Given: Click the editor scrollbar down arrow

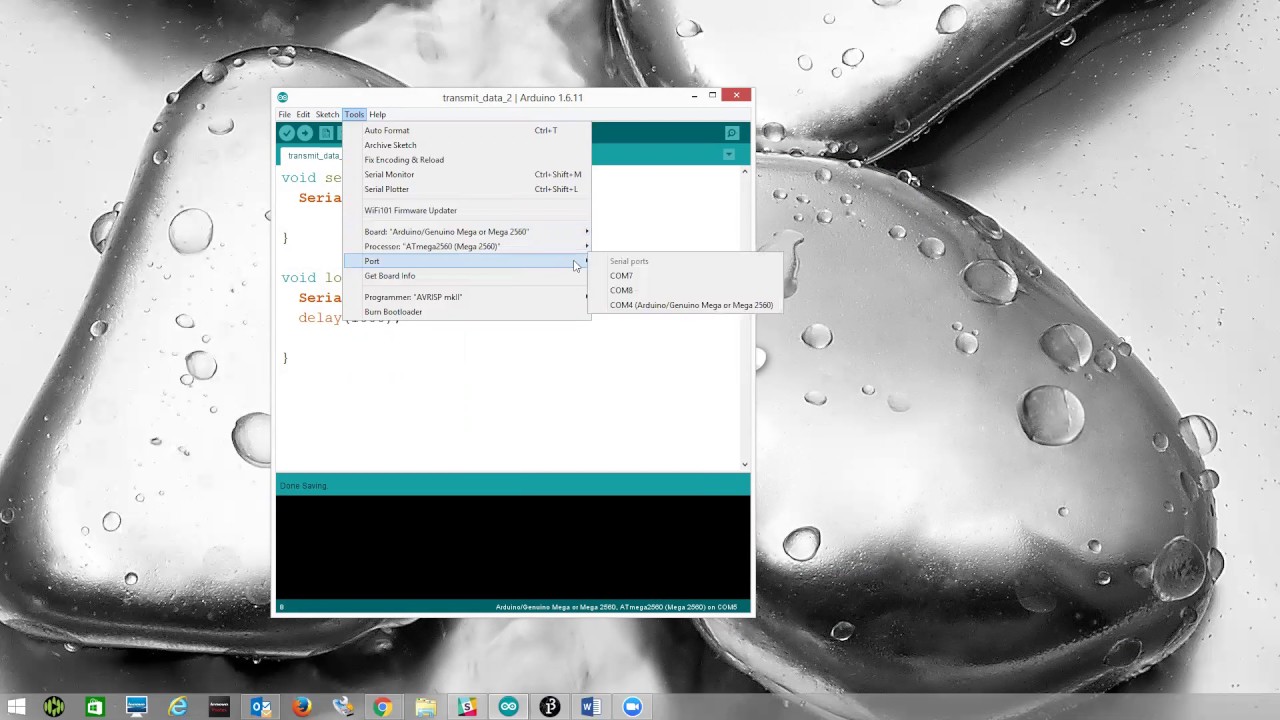Looking at the screenshot, I should [x=744, y=464].
